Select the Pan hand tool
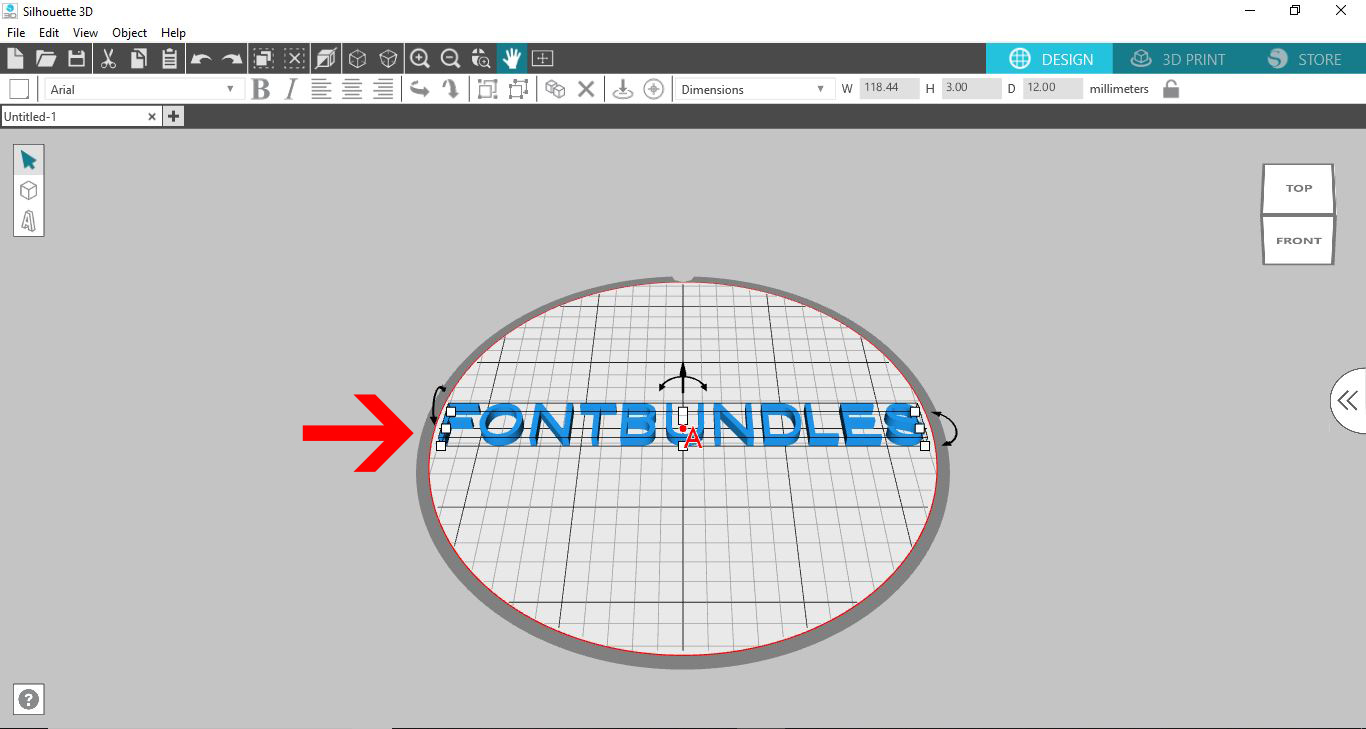 [x=512, y=58]
